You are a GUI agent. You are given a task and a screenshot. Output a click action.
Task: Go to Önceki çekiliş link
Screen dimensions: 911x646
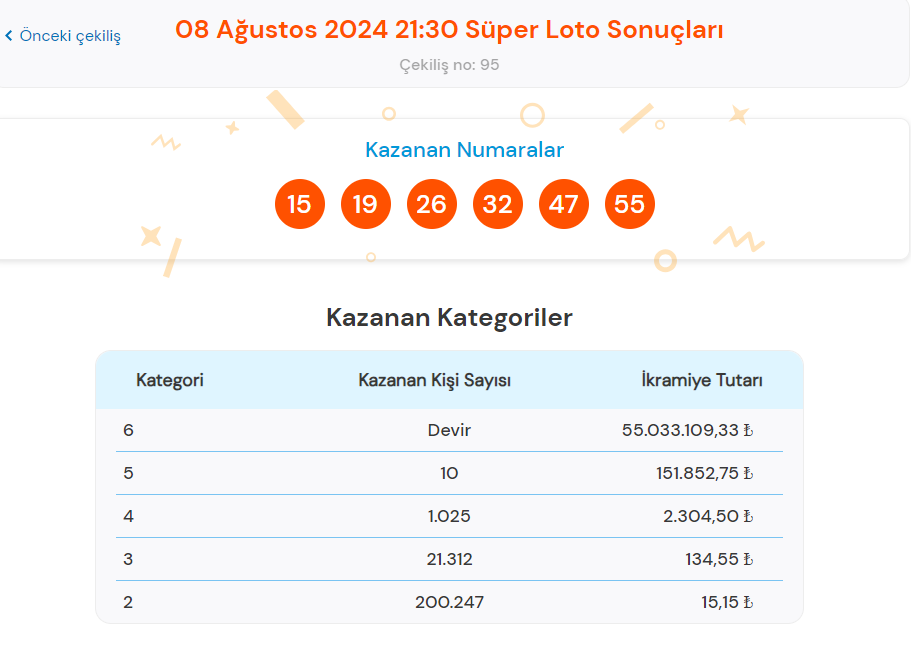click(63, 36)
